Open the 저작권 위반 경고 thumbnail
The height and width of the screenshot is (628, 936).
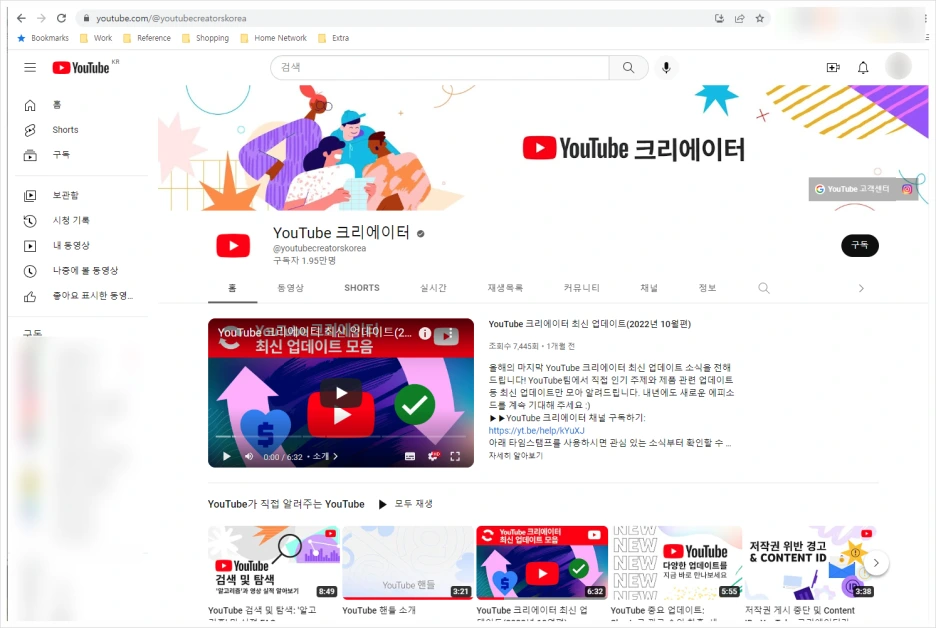810,562
